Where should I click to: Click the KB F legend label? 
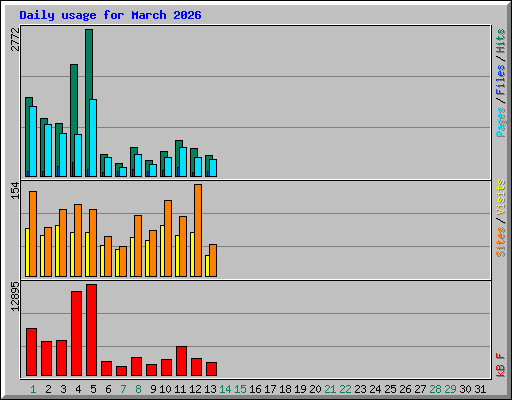coord(501,365)
